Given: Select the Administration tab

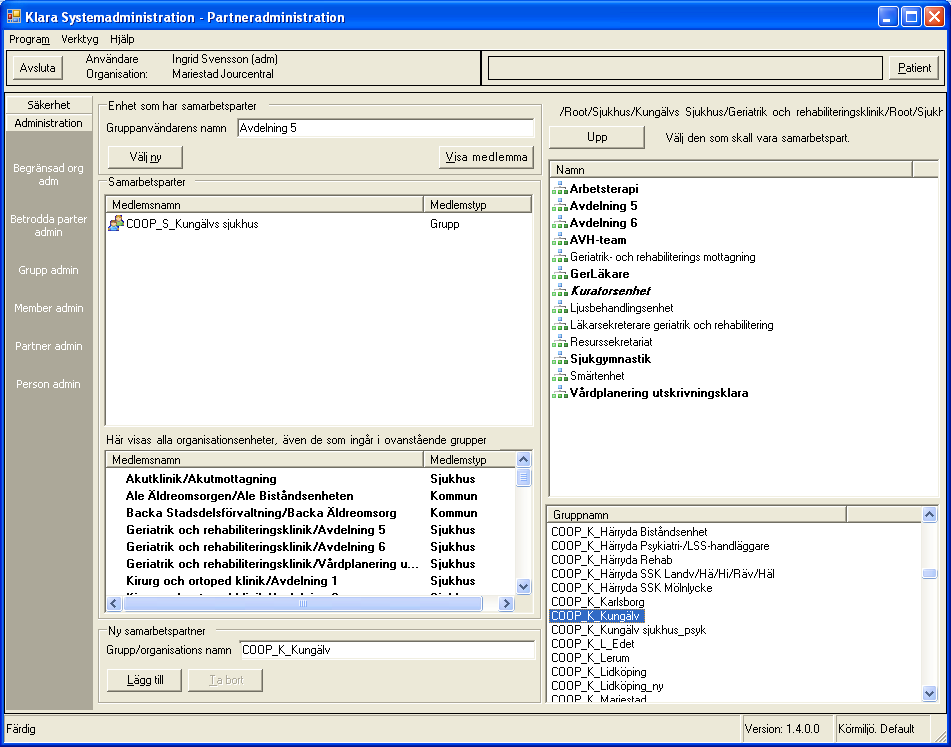Looking at the screenshot, I should 49,123.
